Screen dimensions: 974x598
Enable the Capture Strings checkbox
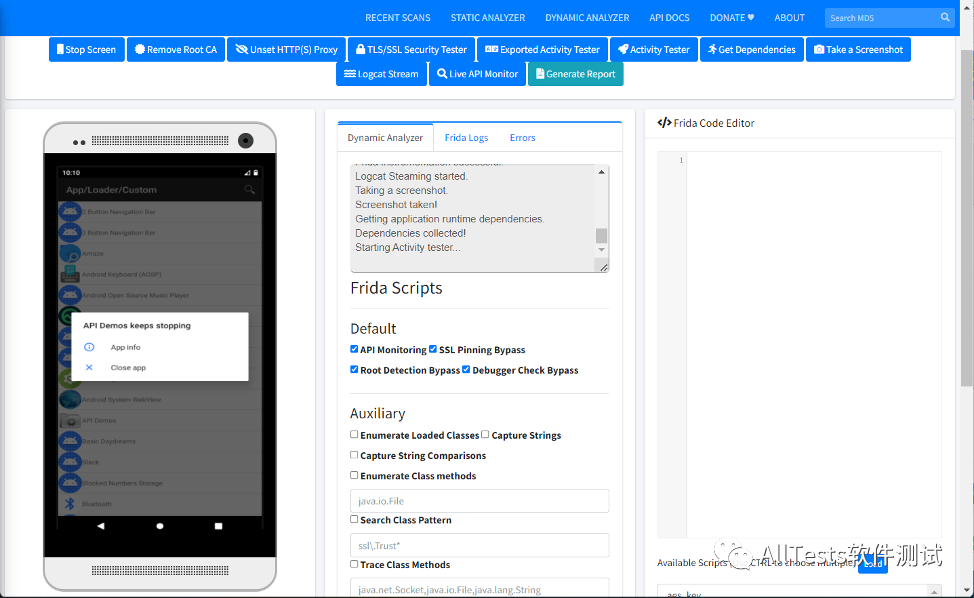tap(485, 435)
